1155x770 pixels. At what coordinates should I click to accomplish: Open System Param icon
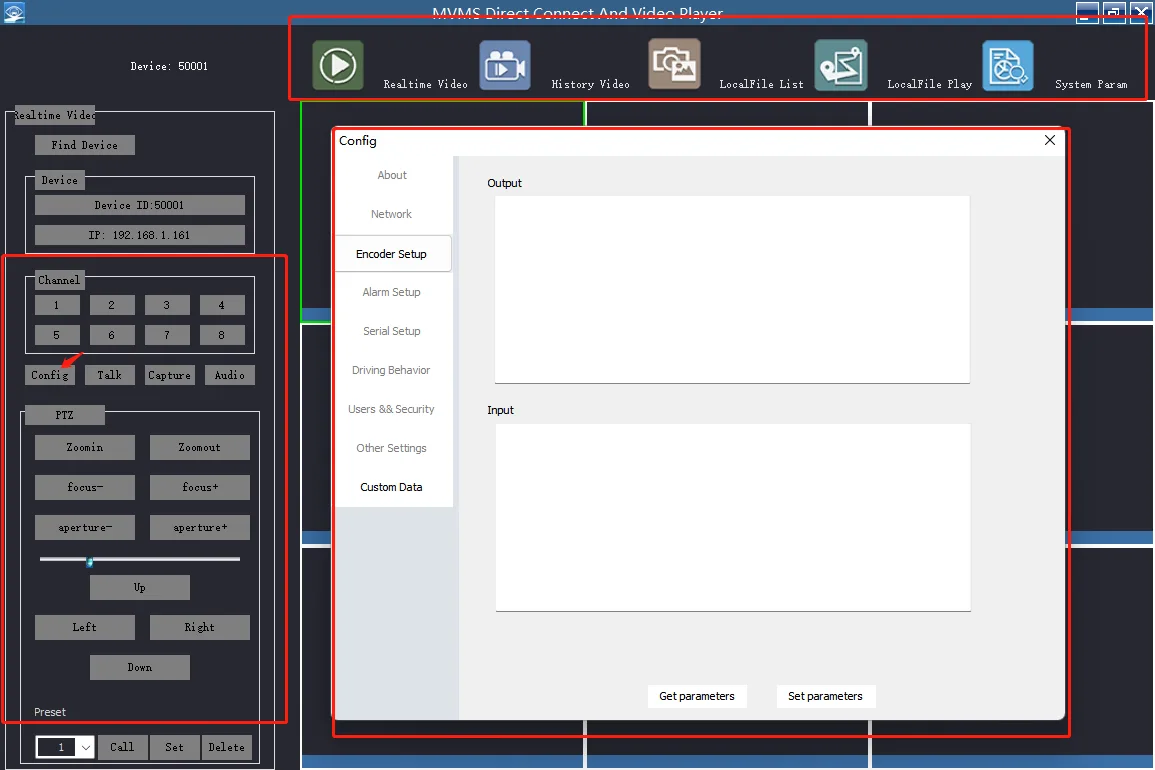coord(1008,65)
